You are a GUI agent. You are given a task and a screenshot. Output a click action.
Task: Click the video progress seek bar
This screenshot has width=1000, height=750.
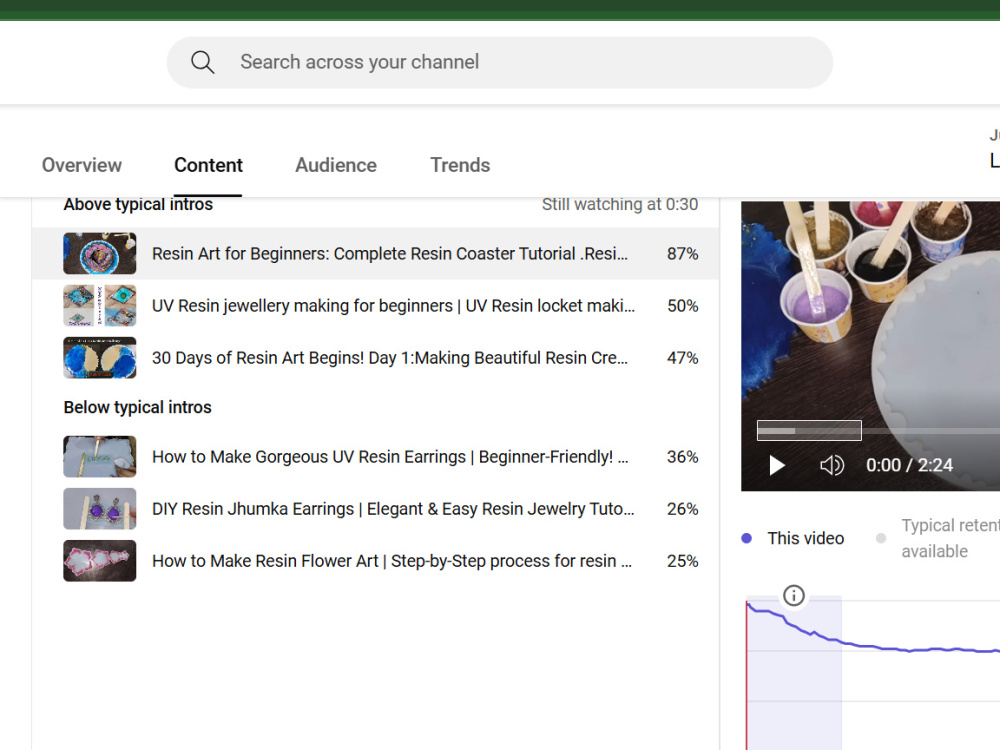pyautogui.click(x=878, y=431)
